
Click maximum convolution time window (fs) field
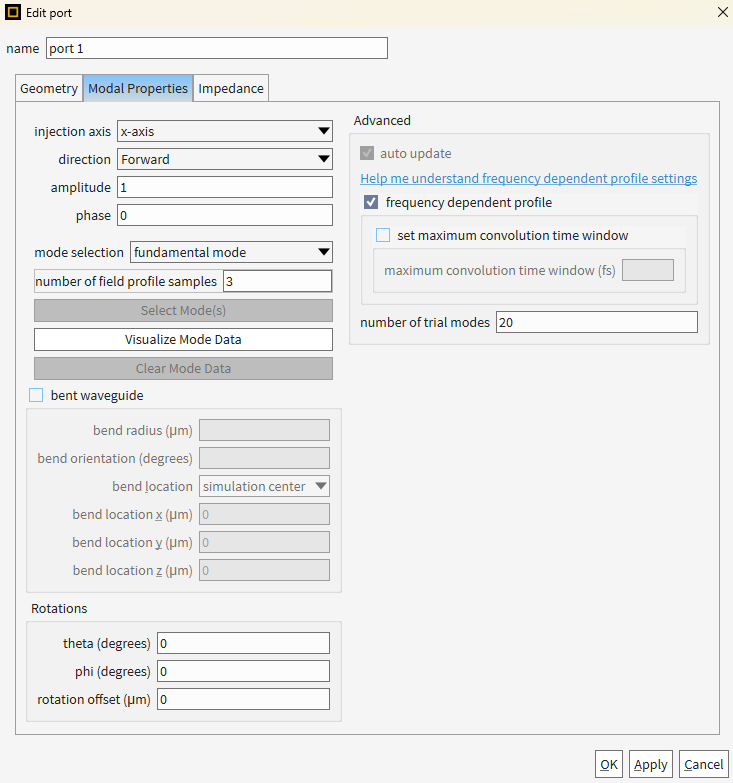pyautogui.click(x=648, y=270)
